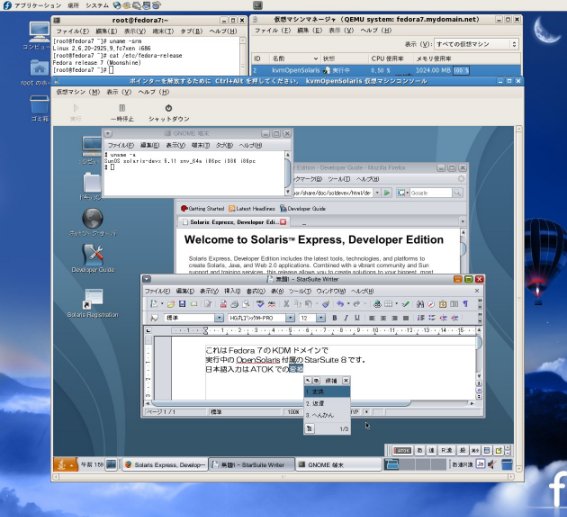The width and height of the screenshot is (567, 517).
Task: Click the Fedora アプリケーション menu
Action: [x=38, y=5]
